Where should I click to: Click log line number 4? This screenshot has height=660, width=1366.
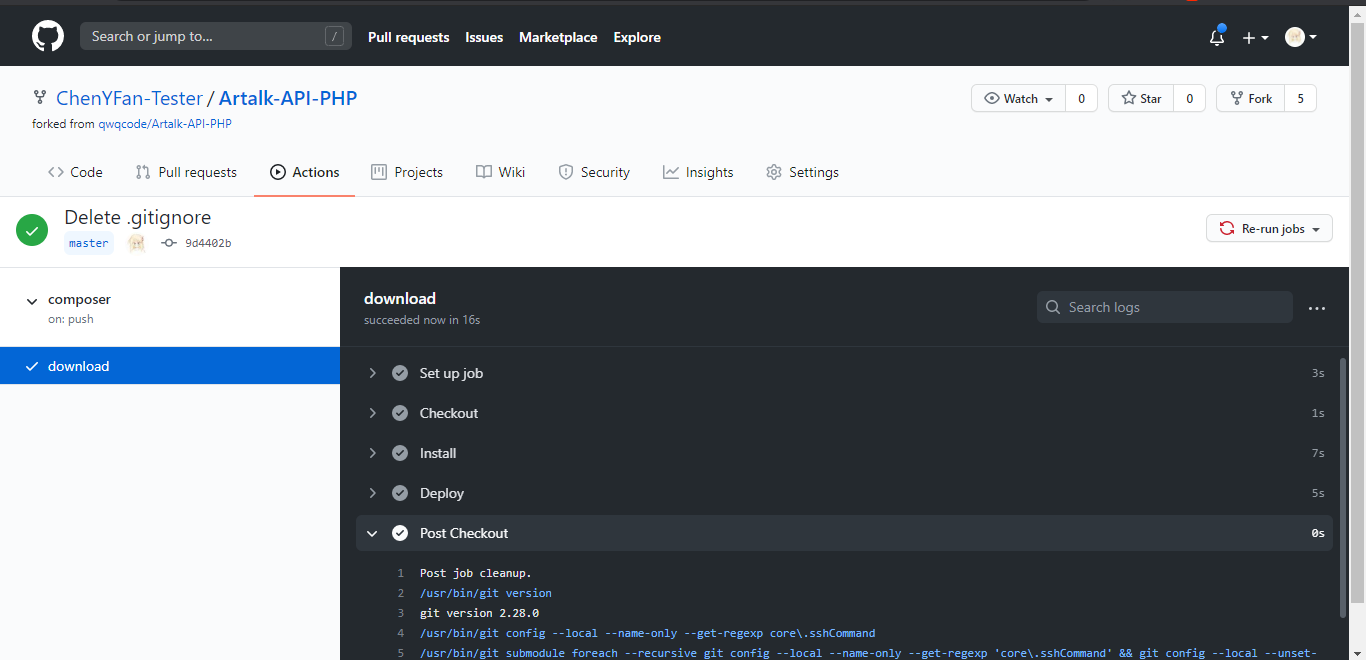coord(400,633)
